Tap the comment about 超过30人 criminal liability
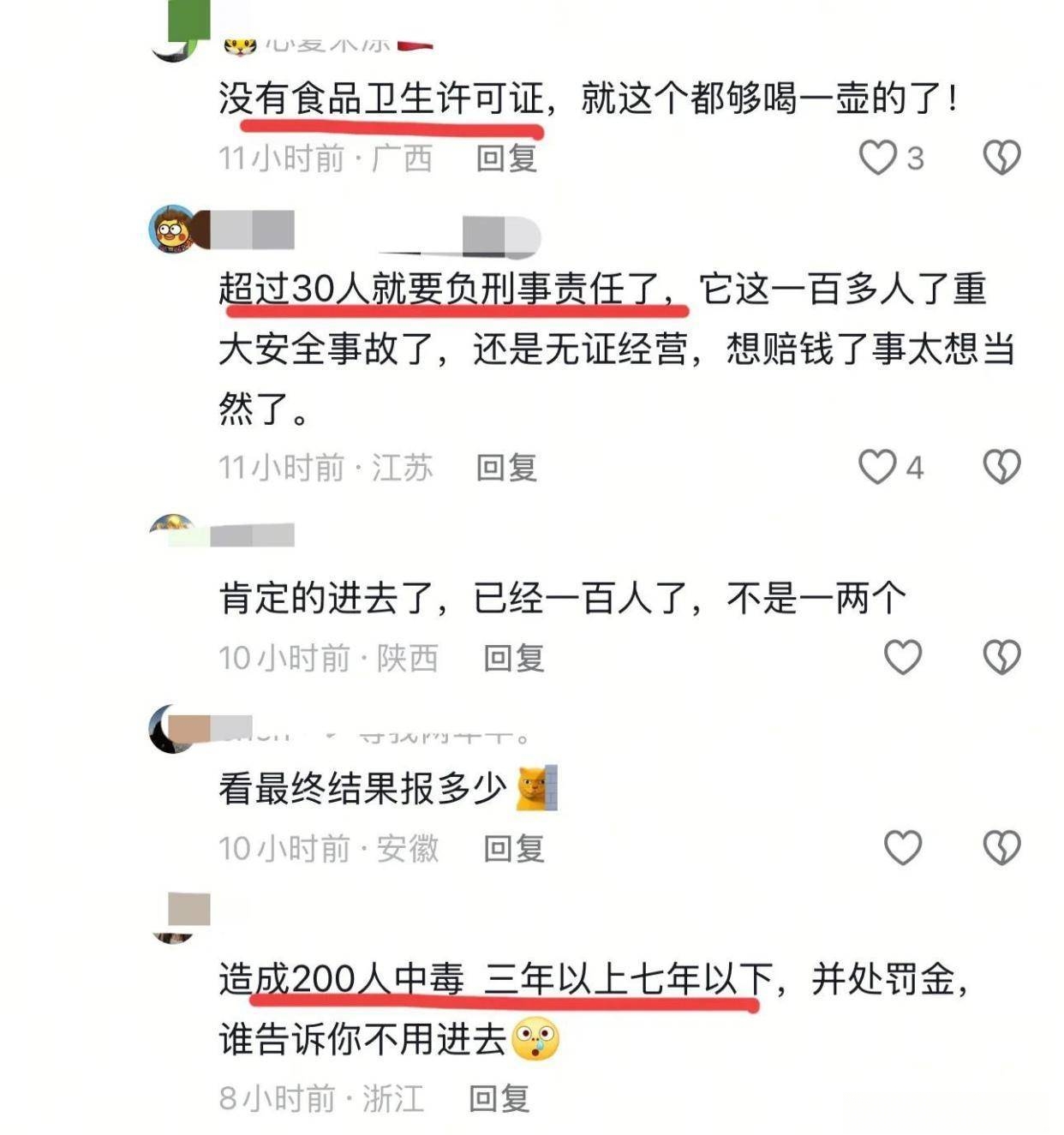This screenshot has width=1064, height=1135. 617,349
